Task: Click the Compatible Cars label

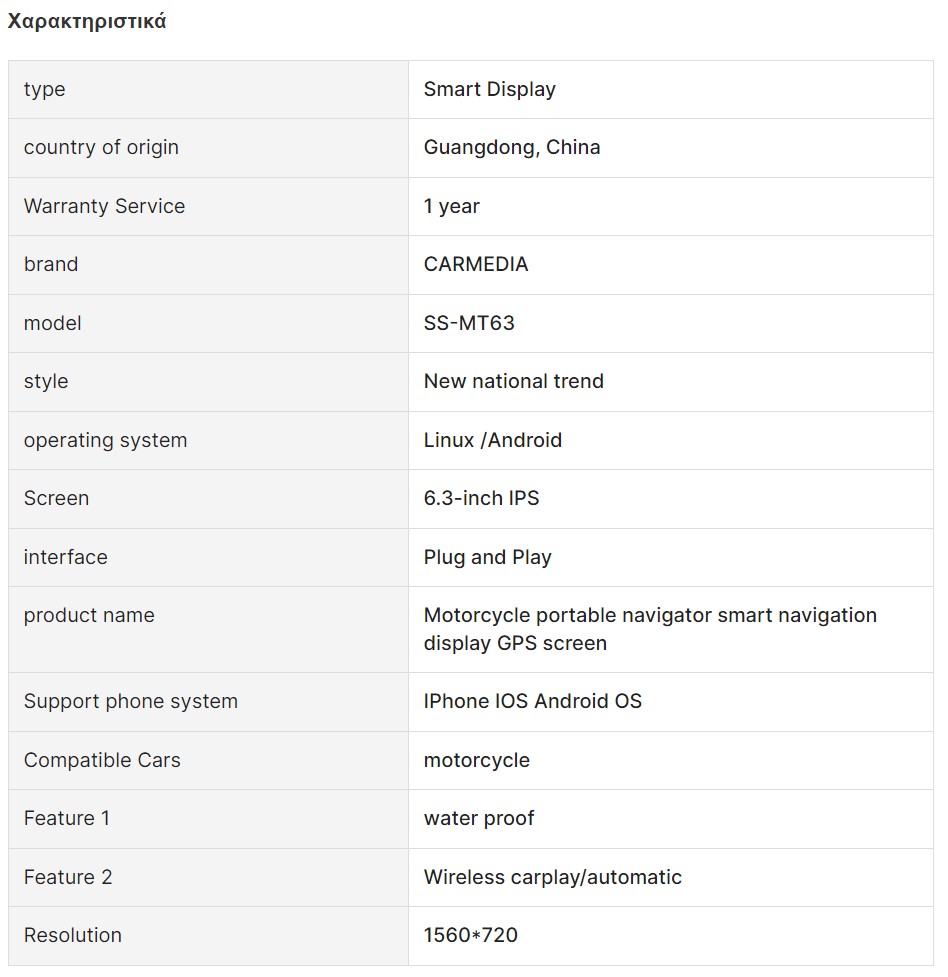Action: 102,760
